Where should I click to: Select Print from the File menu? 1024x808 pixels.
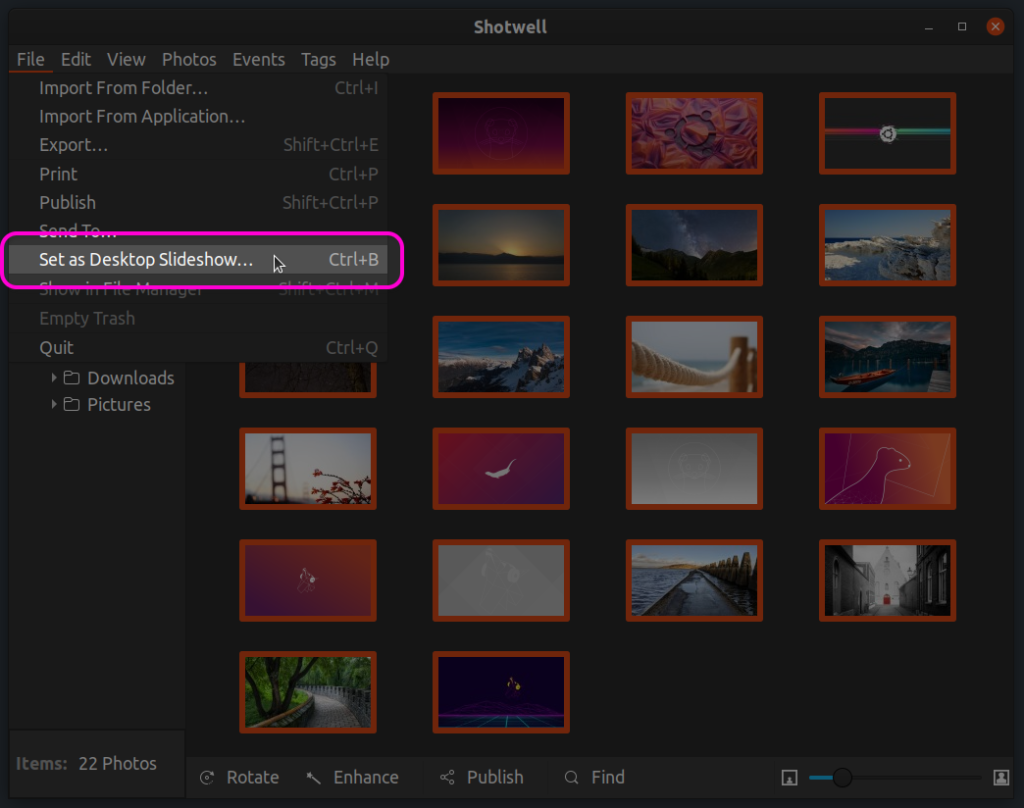tap(199, 174)
